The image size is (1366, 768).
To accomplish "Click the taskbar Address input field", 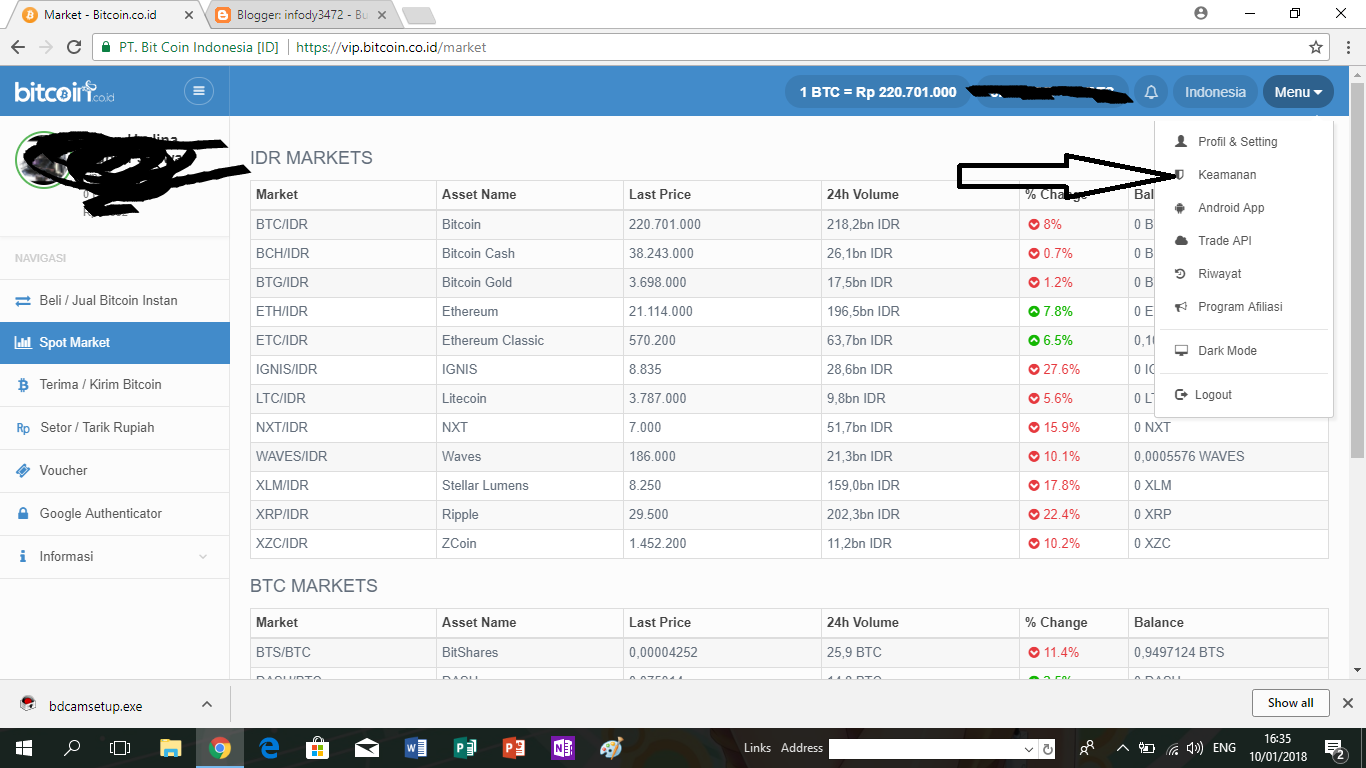I will tap(925, 749).
